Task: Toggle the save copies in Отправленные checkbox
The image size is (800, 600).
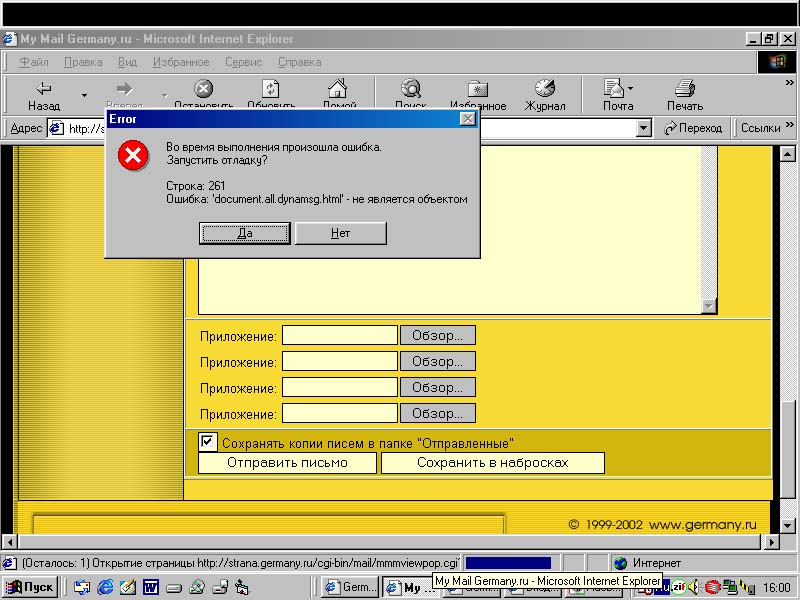Action: click(x=208, y=442)
